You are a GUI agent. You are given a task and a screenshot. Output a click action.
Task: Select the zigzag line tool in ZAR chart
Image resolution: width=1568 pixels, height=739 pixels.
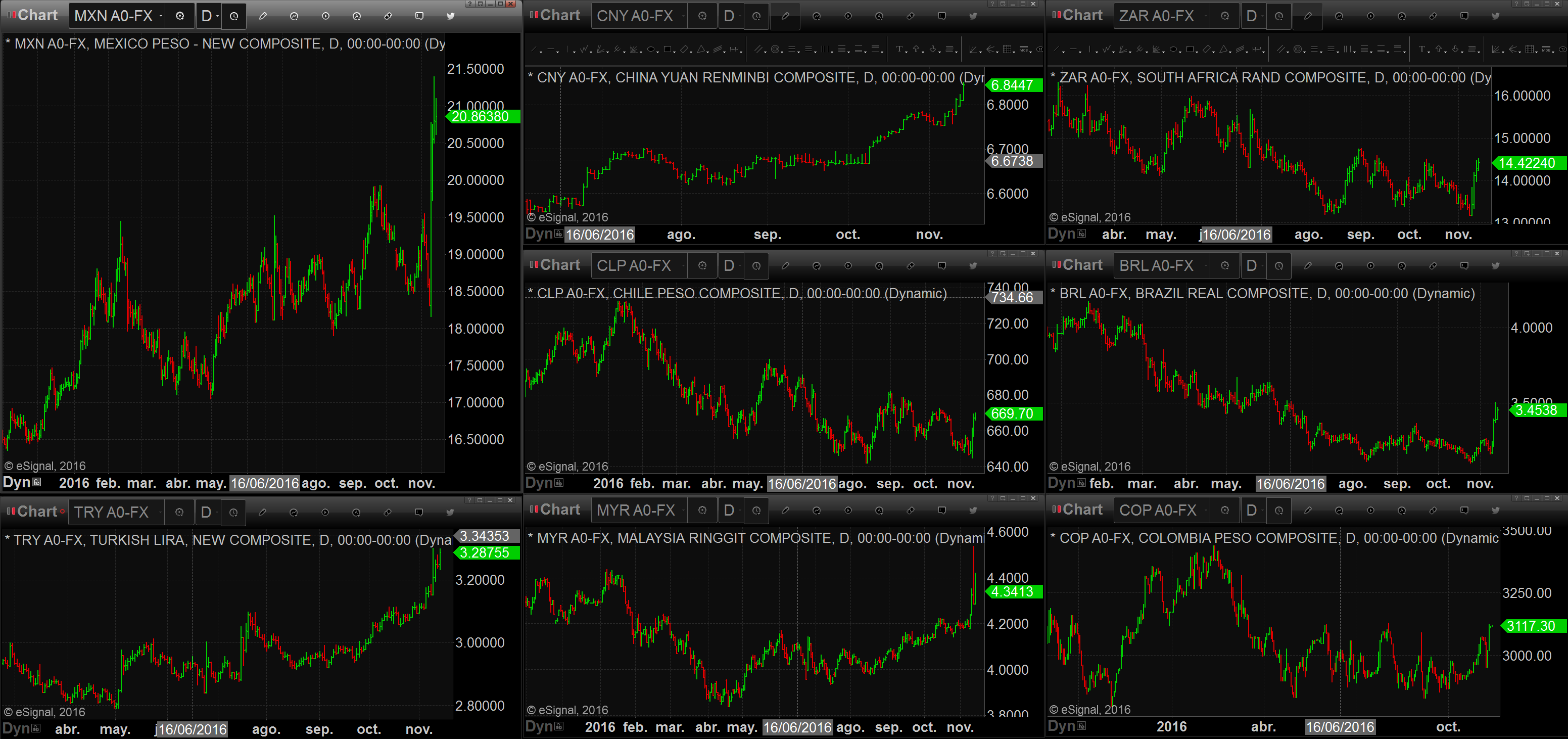1107,50
